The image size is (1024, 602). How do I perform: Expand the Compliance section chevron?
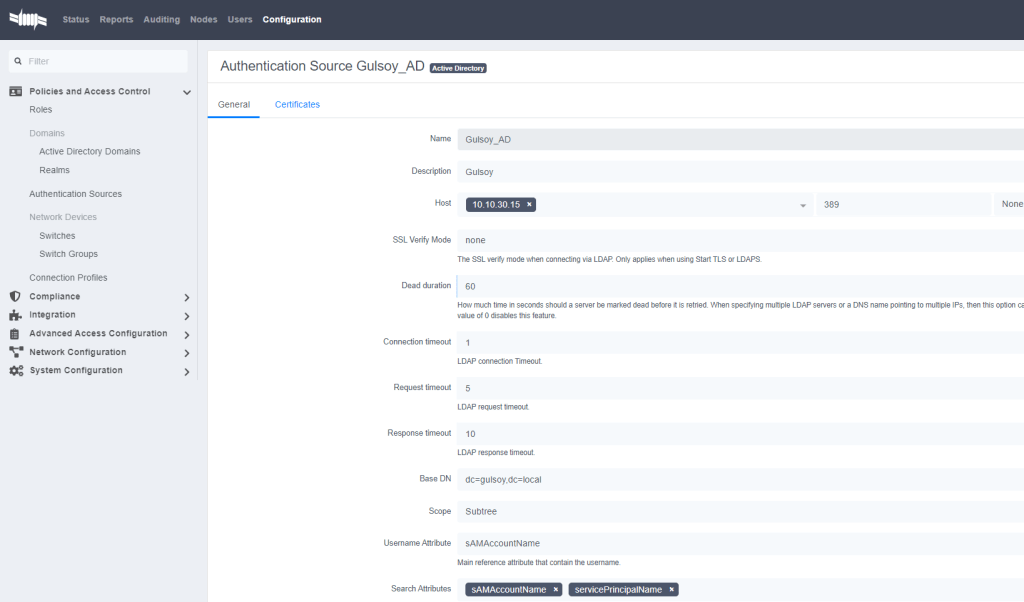pyautogui.click(x=186, y=297)
